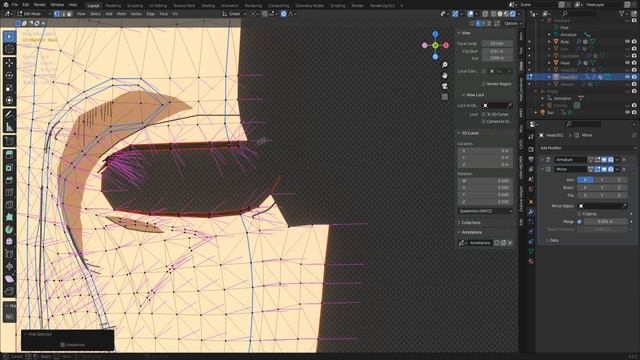Select the Transform tool
640x360 pixels.
(x=9, y=100)
